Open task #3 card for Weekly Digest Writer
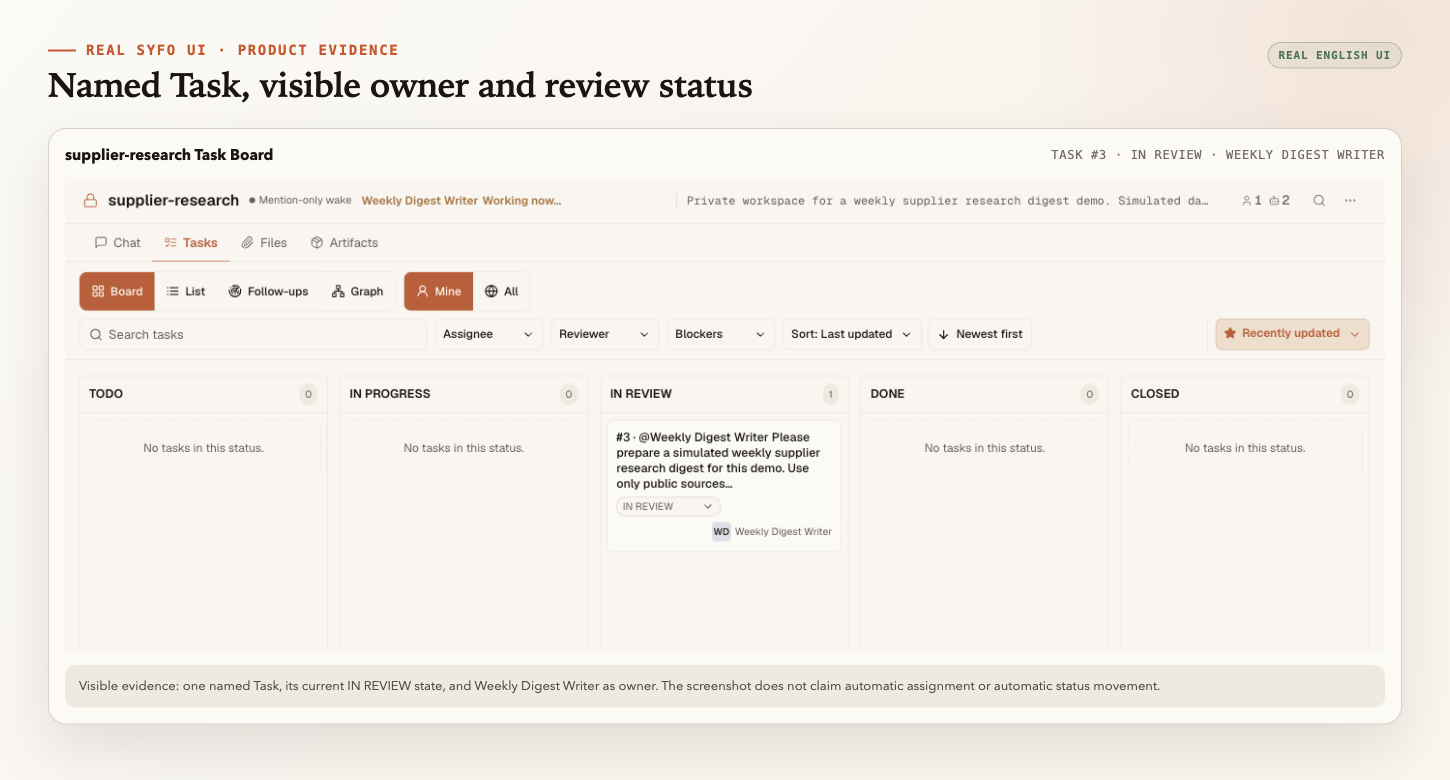The image size is (1450, 780). [724, 485]
